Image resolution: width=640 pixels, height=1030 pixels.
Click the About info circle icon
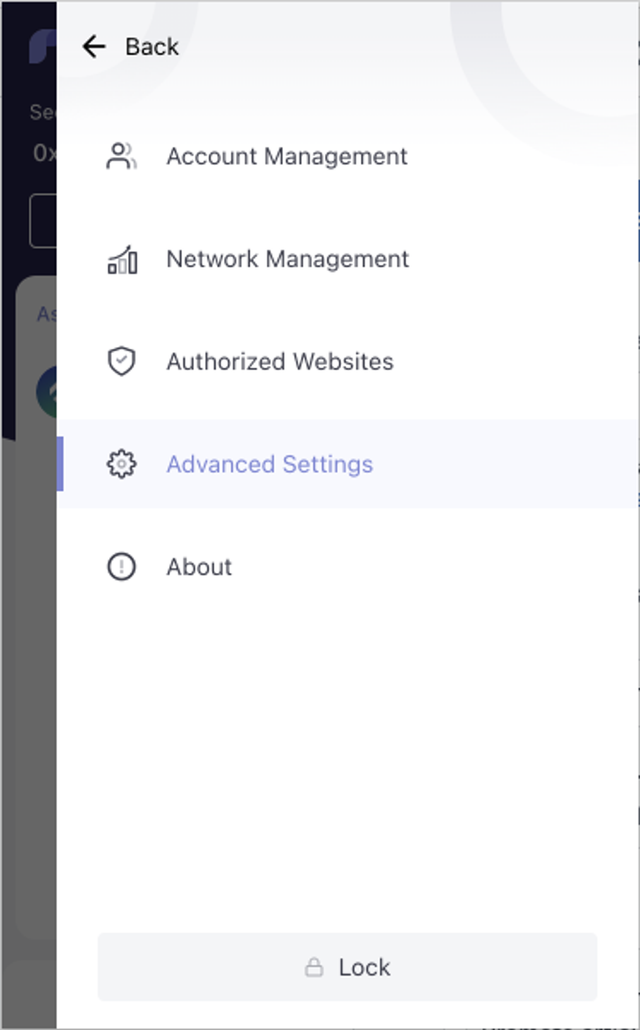(121, 567)
